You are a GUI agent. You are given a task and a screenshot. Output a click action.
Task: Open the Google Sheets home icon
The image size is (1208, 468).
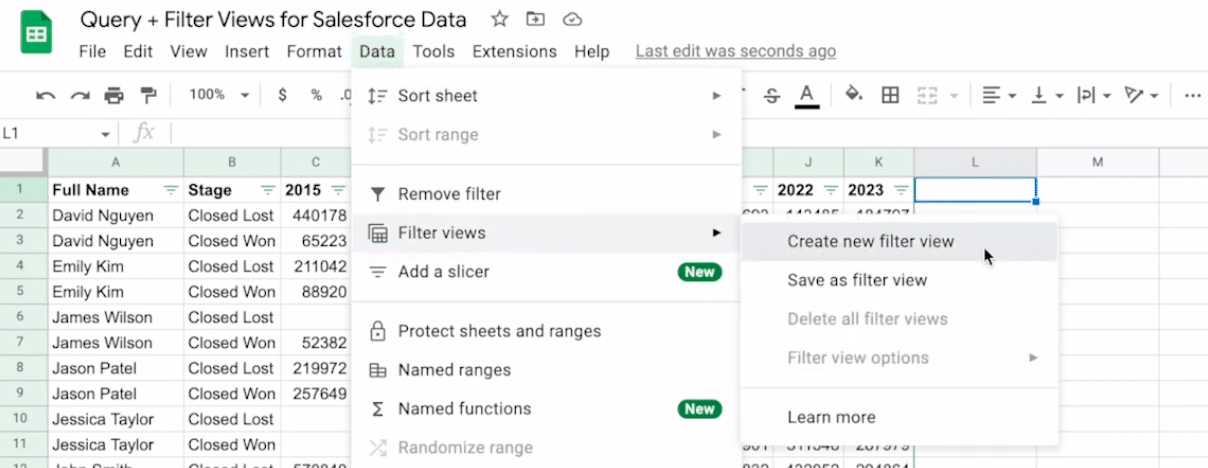click(37, 34)
